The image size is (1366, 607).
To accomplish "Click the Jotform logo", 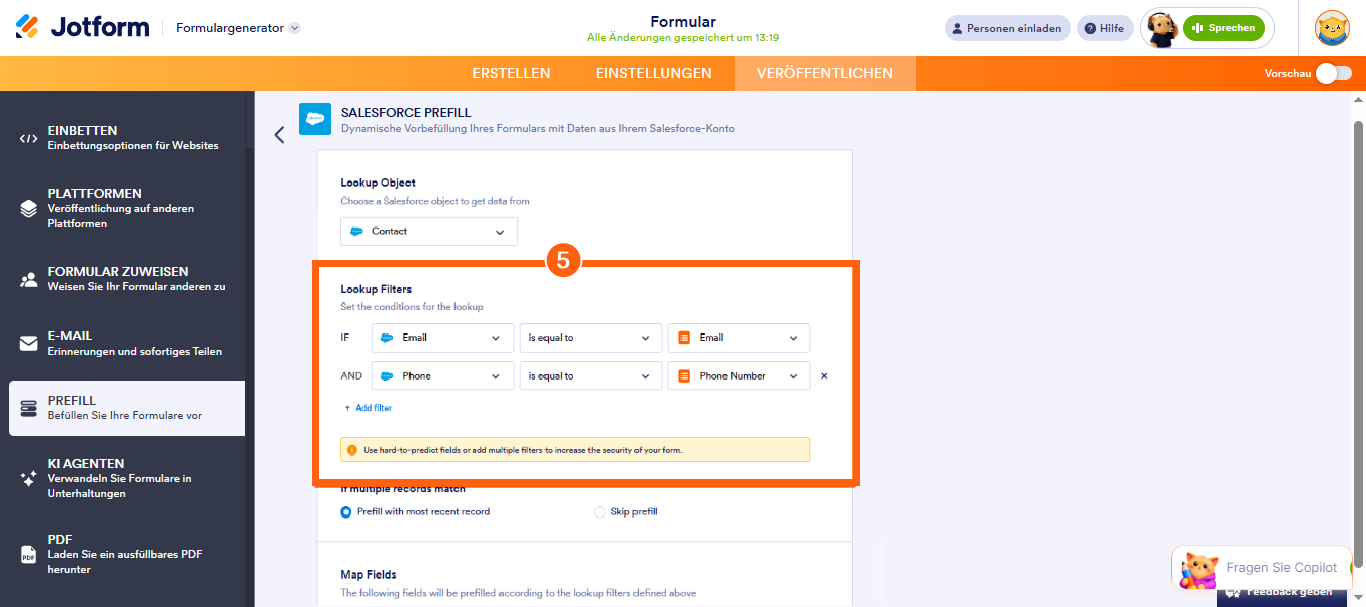I will [x=82, y=28].
